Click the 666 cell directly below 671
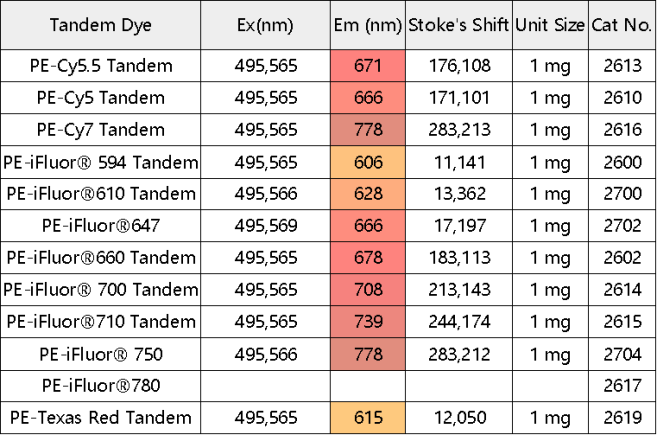This screenshot has height=435, width=658. click(x=368, y=98)
